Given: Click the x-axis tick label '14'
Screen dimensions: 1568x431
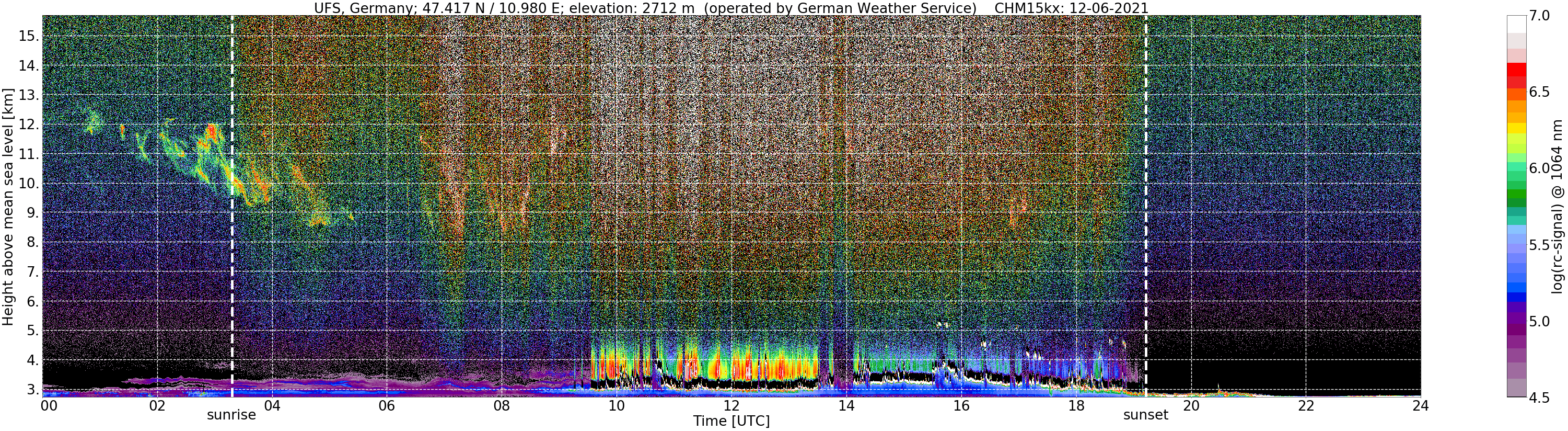Looking at the screenshot, I should 846,406.
